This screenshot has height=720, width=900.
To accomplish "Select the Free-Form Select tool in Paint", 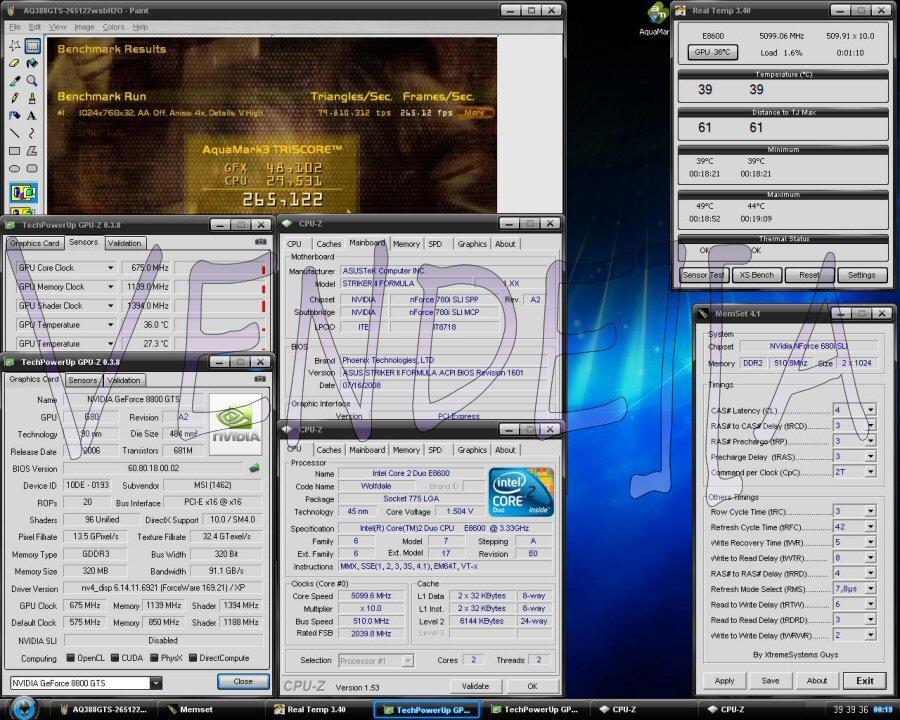I will (15, 45).
